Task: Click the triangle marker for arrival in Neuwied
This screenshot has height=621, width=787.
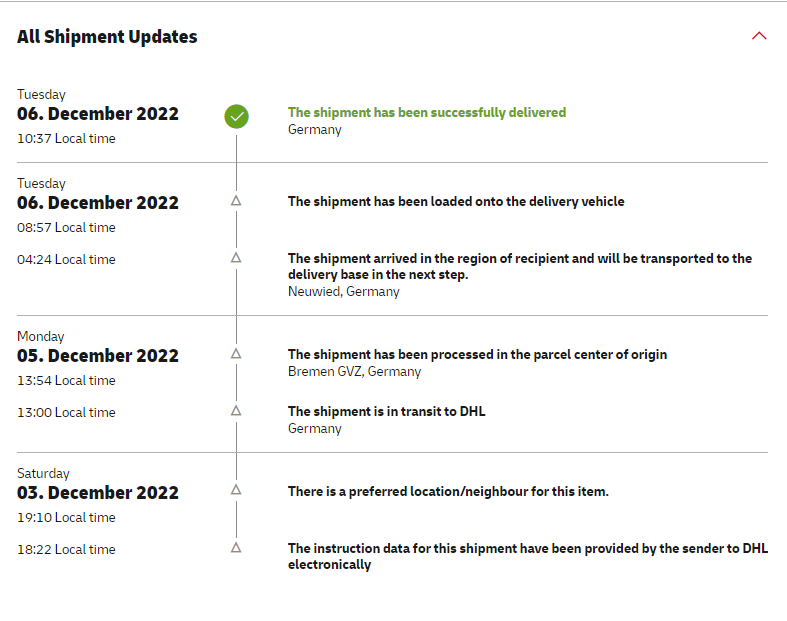Action: pos(236,258)
